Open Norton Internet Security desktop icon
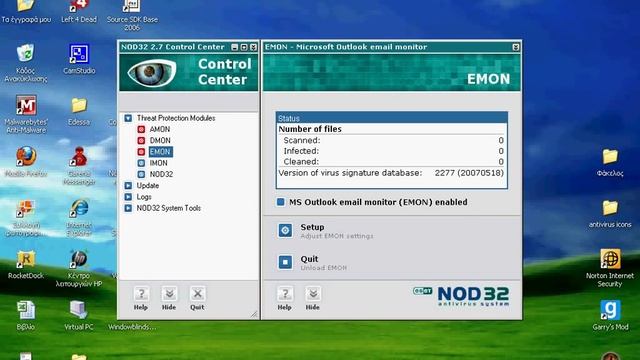The image size is (640, 360). click(x=610, y=268)
